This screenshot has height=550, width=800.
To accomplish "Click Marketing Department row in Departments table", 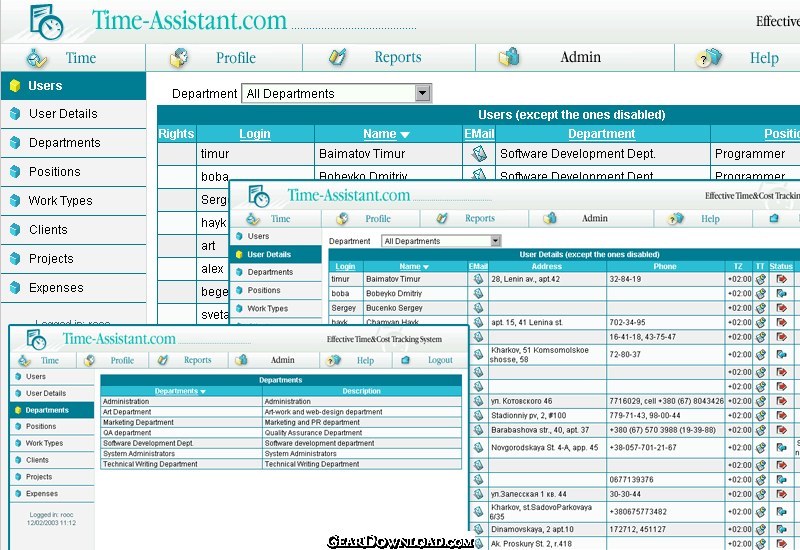I will click(281, 422).
